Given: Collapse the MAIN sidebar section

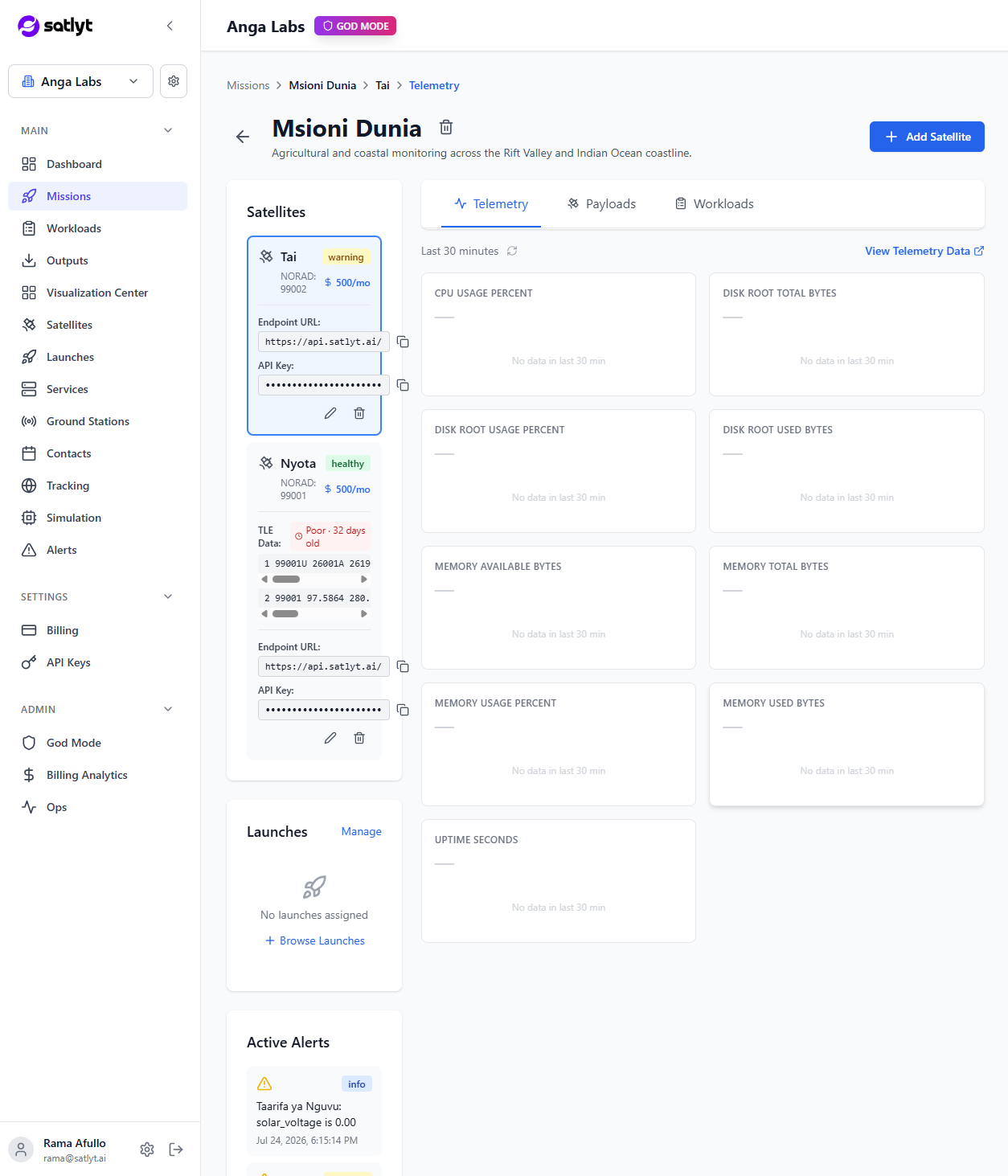Looking at the screenshot, I should click(168, 130).
